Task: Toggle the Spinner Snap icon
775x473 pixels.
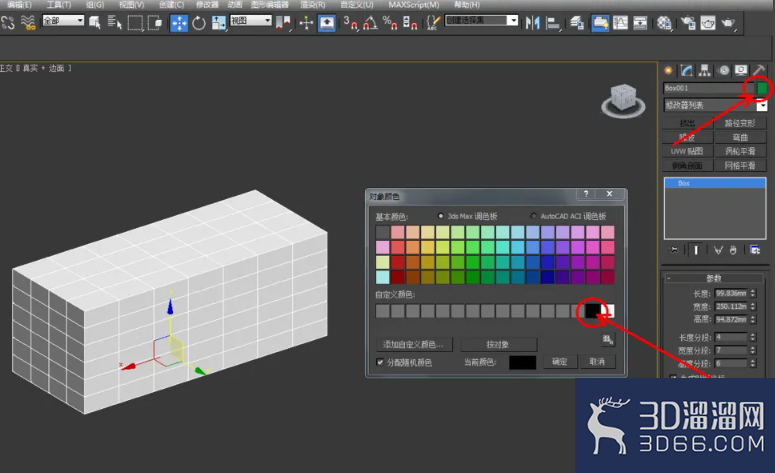Action: tap(410, 23)
